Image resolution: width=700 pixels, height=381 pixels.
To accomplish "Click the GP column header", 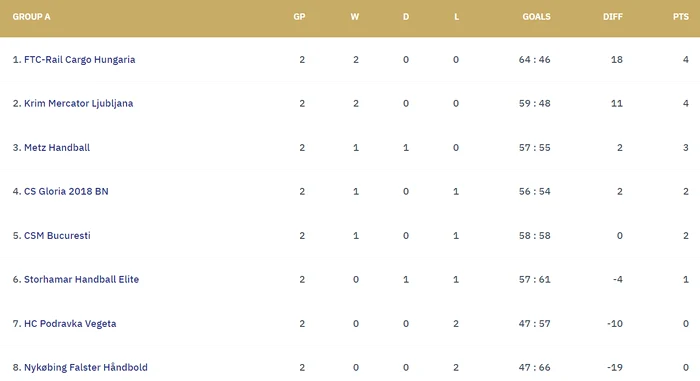I will [299, 17].
